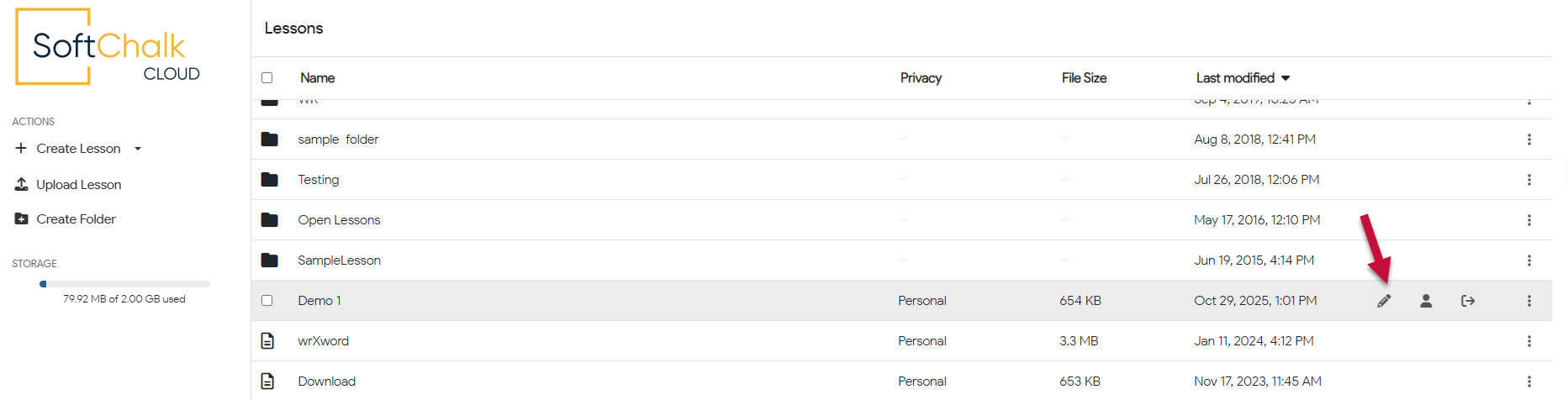Open the three-dot menu for Demo 1
Screen dimensions: 1568x400
tap(1529, 301)
